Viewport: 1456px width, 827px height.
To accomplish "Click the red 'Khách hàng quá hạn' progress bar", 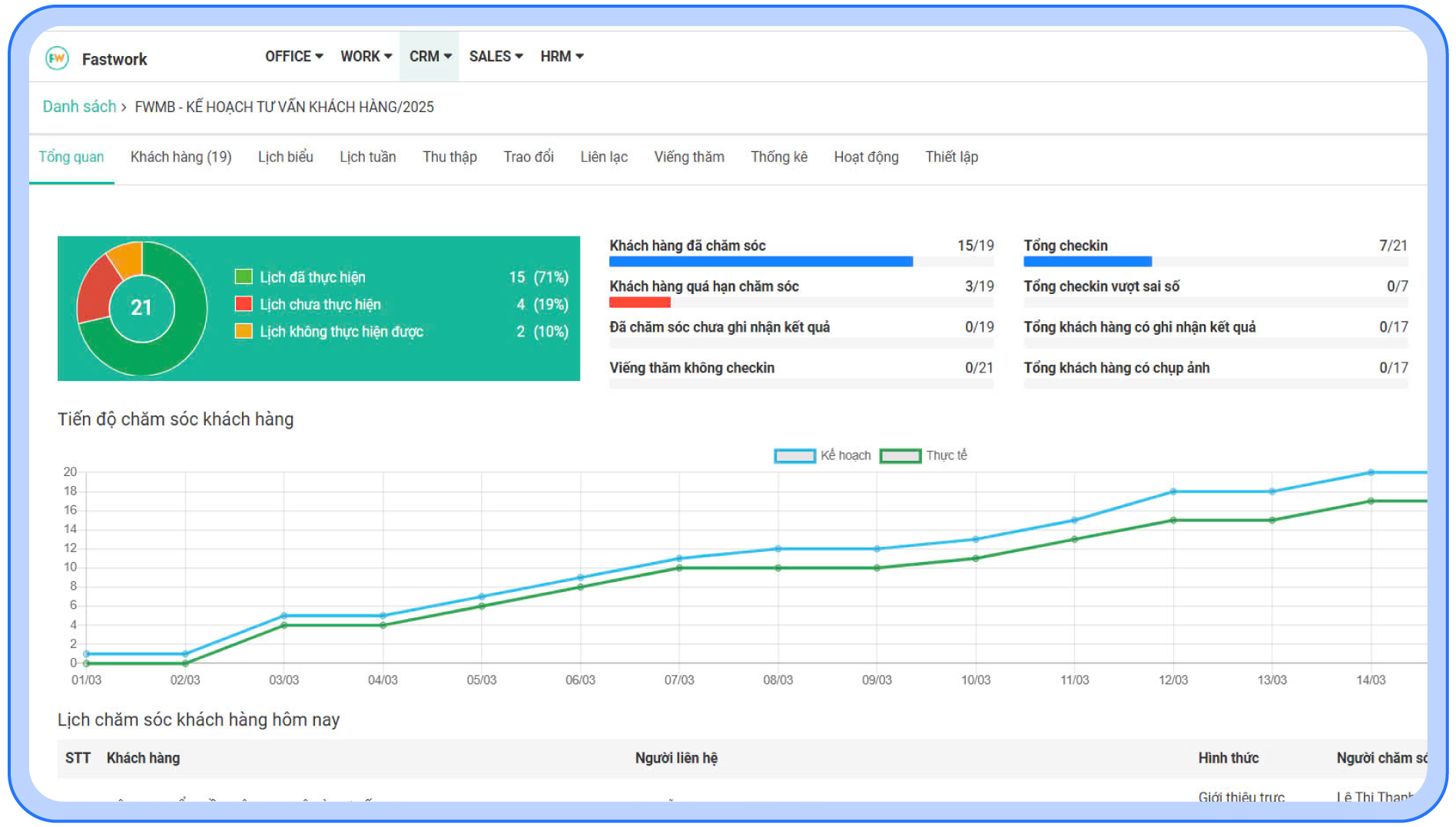I will pyautogui.click(x=639, y=303).
